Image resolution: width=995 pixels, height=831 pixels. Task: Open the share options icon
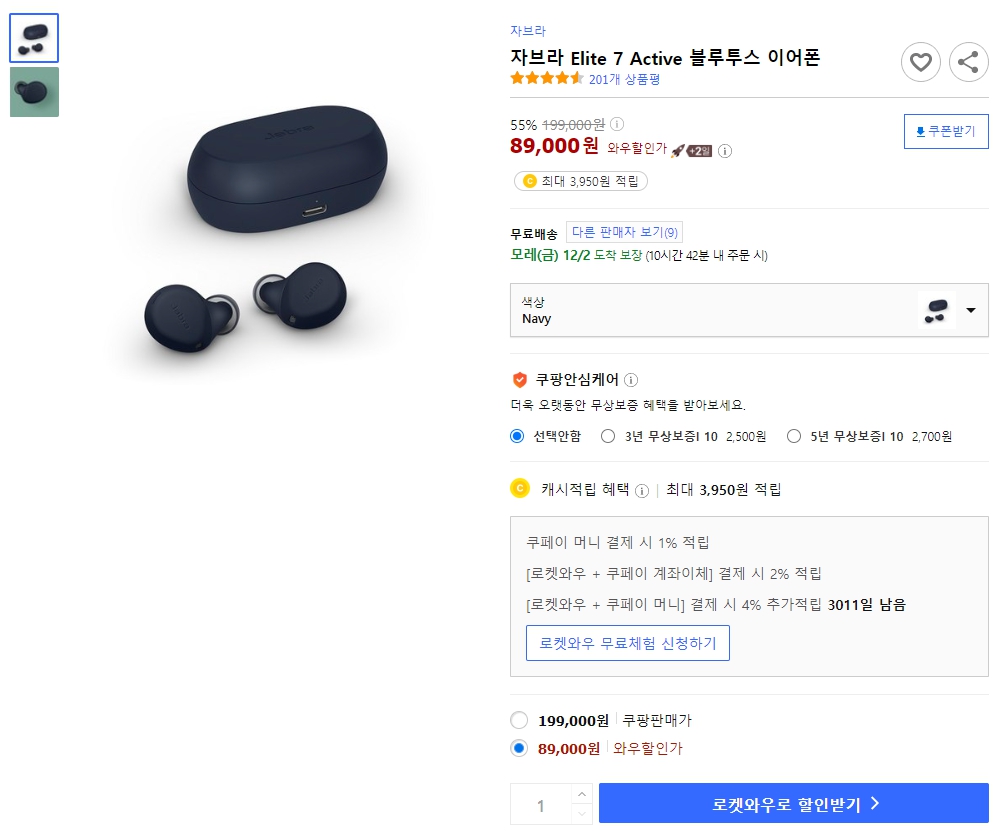968,62
